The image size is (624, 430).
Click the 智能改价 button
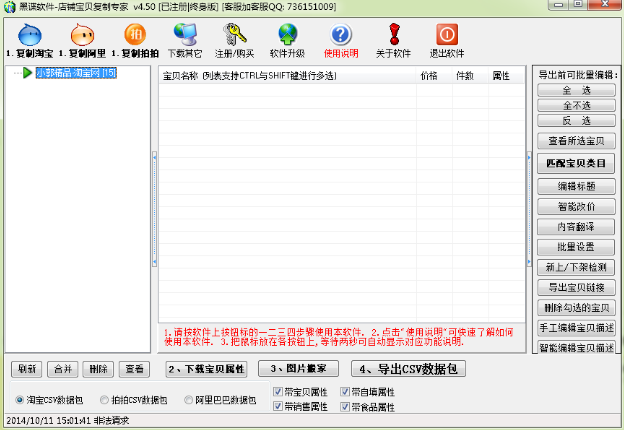(576, 206)
